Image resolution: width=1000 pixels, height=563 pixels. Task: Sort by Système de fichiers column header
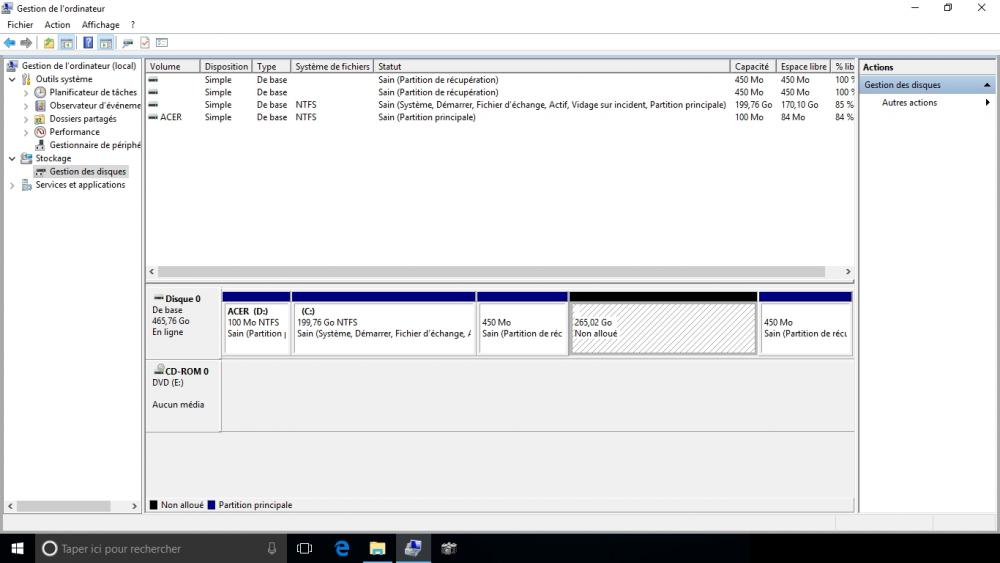pyautogui.click(x=332, y=66)
